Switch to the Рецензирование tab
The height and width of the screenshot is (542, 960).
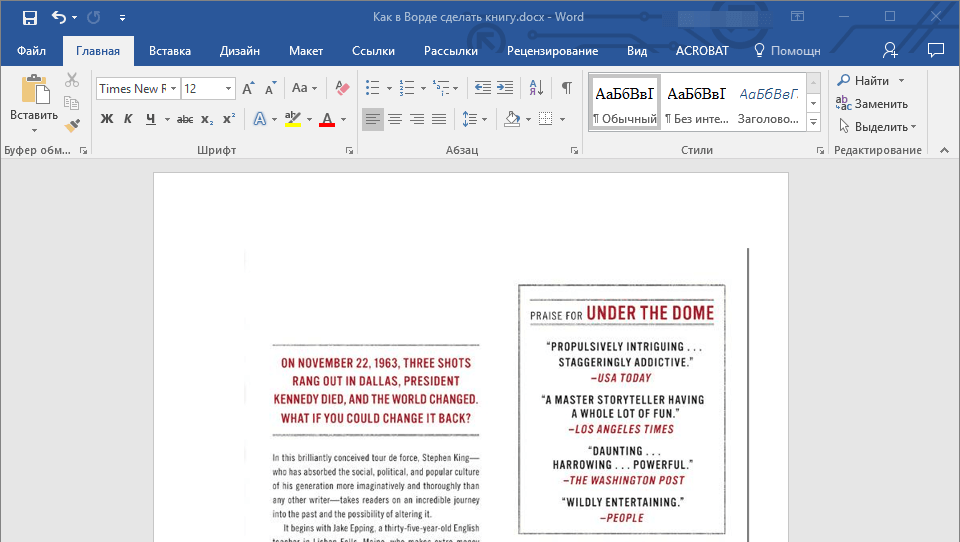coord(552,51)
